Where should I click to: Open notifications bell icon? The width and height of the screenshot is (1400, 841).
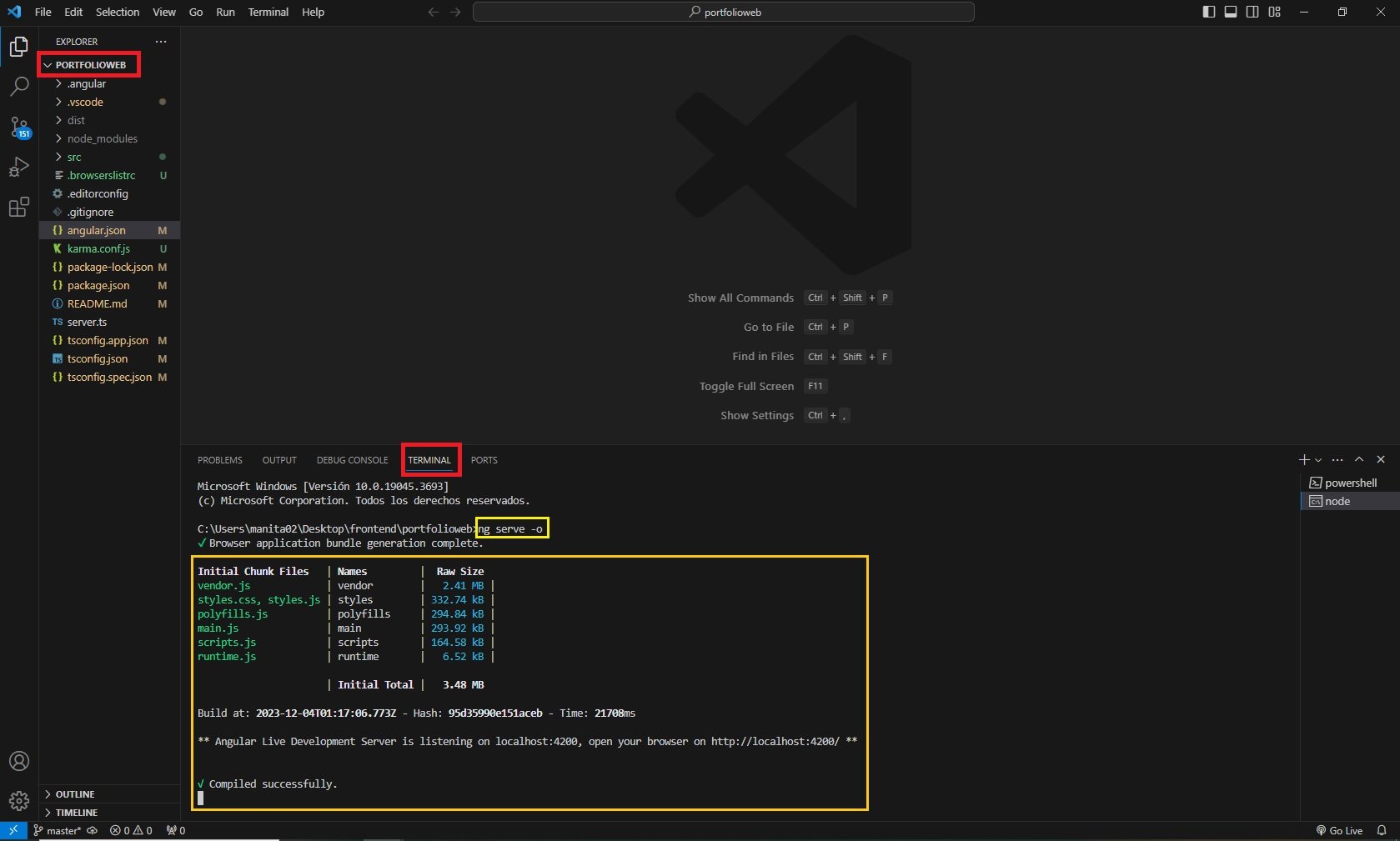(1382, 831)
